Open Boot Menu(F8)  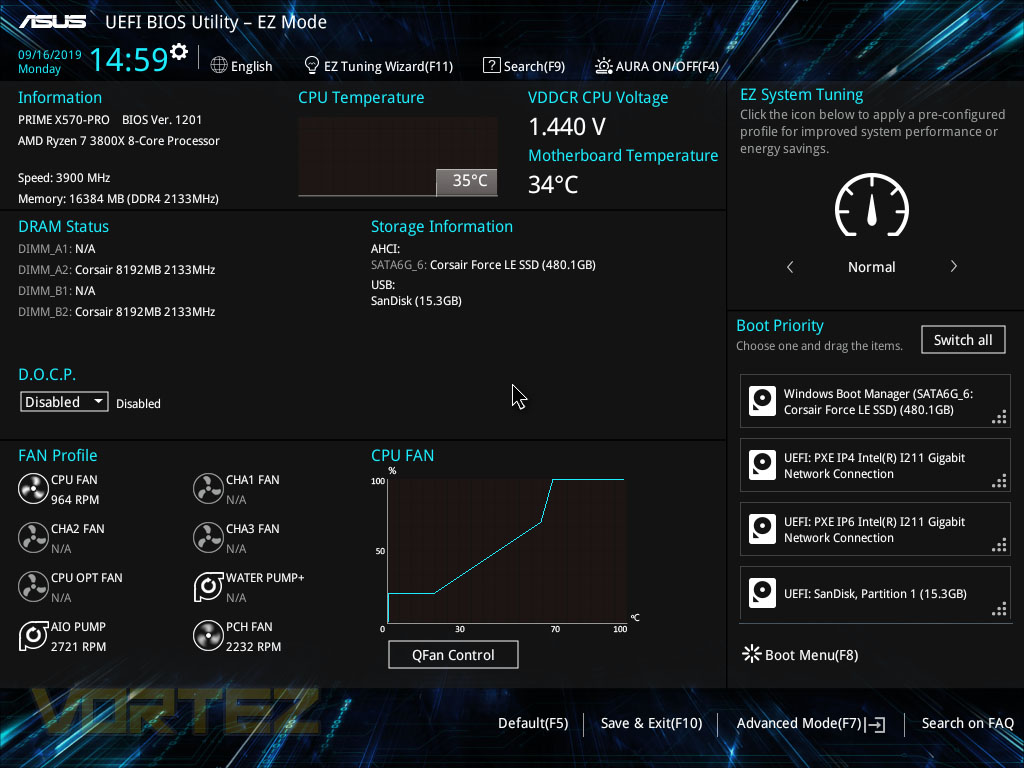811,655
